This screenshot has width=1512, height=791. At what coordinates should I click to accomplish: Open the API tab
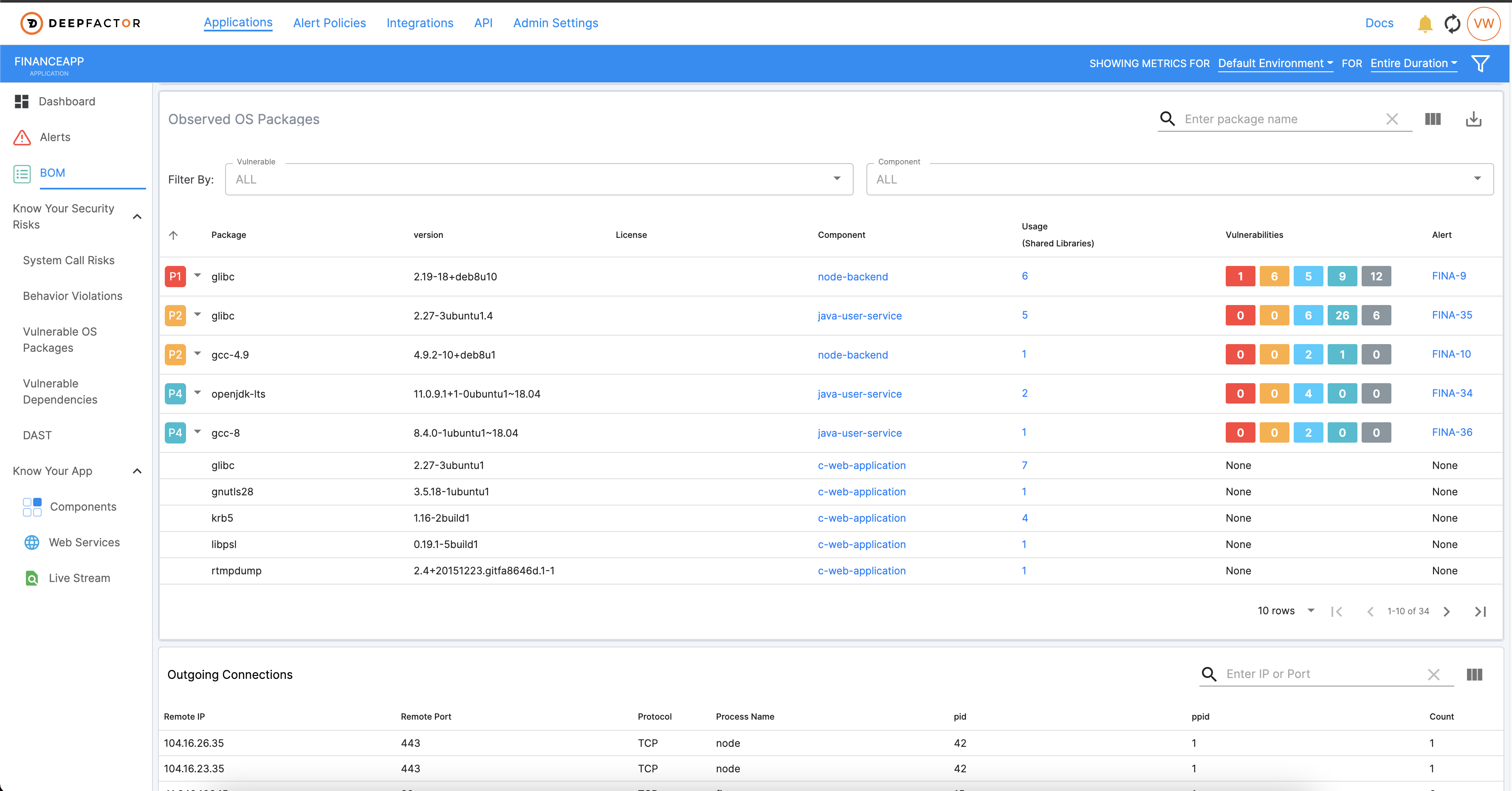point(483,23)
